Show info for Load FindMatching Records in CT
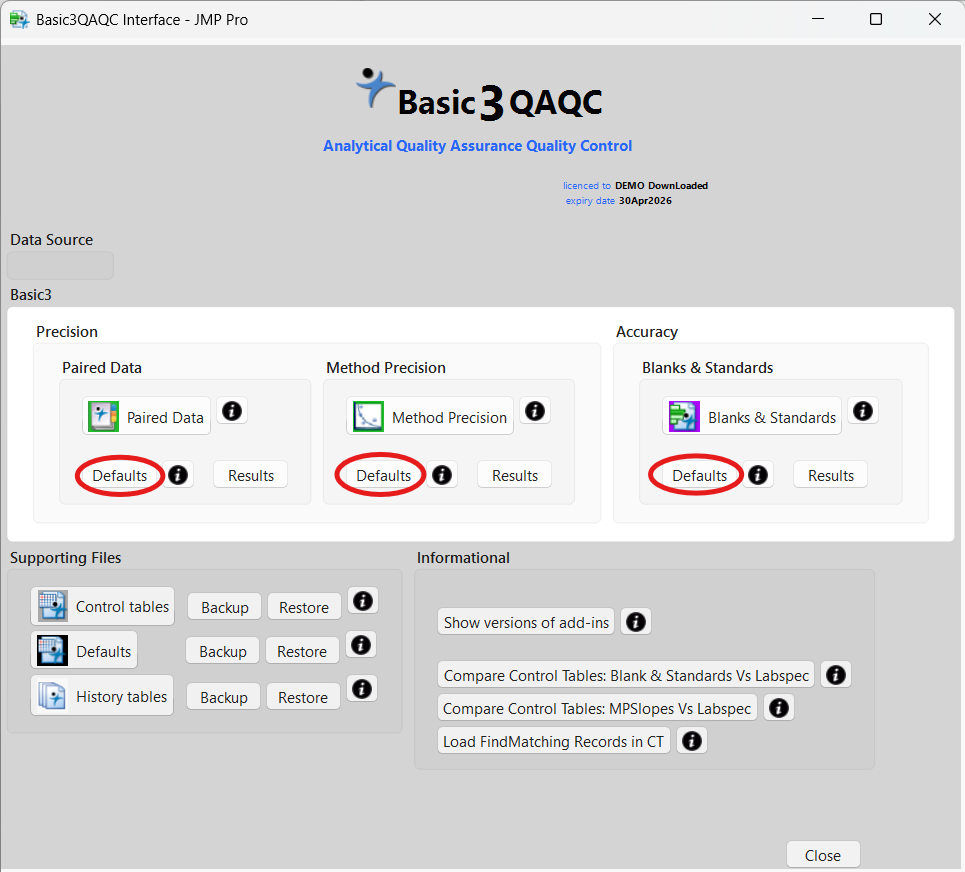965x872 pixels. click(x=691, y=740)
